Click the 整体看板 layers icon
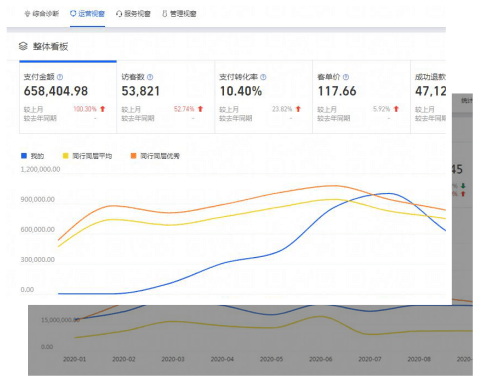 coord(23,46)
